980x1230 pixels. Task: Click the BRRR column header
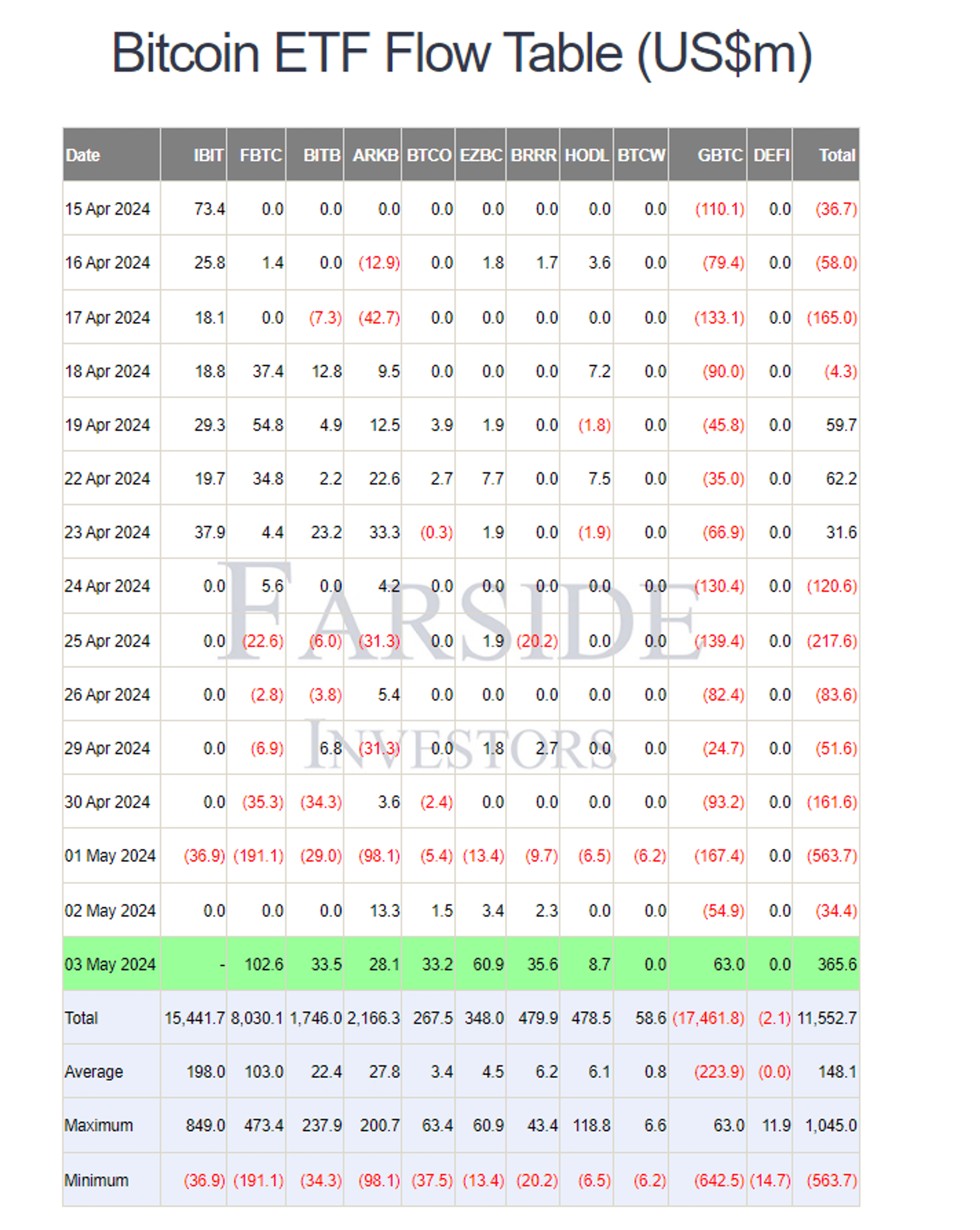click(533, 155)
